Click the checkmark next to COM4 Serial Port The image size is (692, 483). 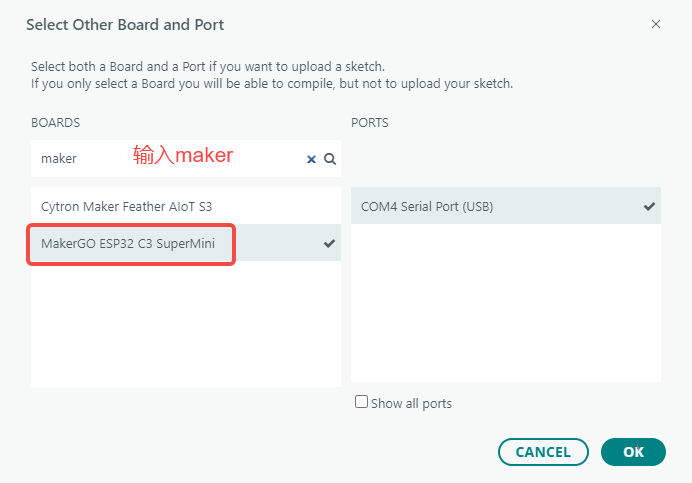649,207
